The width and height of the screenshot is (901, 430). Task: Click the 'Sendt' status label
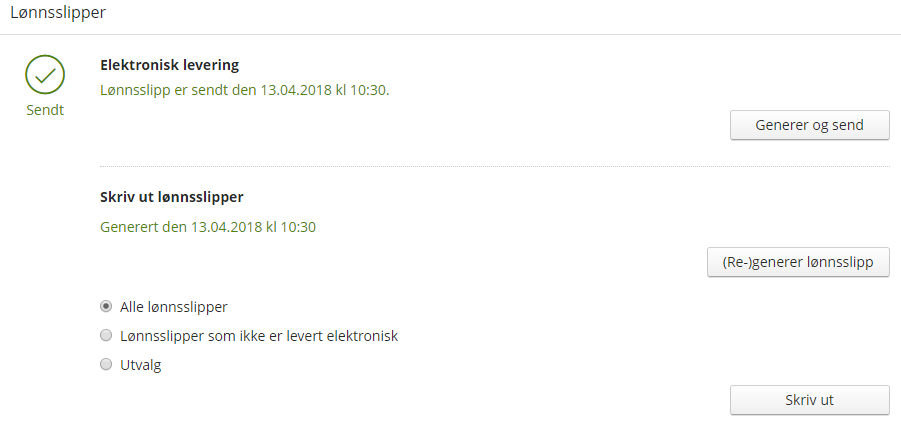pos(45,110)
